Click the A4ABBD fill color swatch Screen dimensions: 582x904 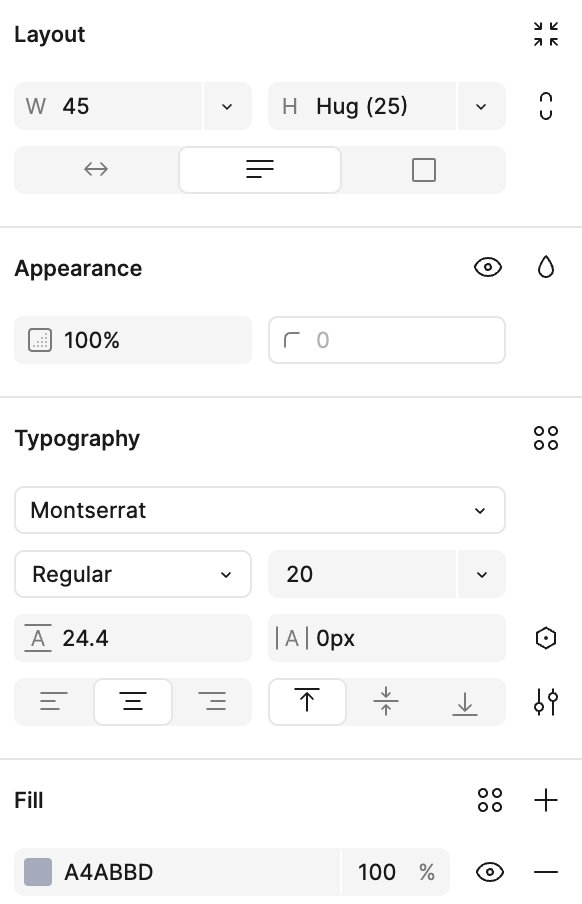click(x=38, y=872)
